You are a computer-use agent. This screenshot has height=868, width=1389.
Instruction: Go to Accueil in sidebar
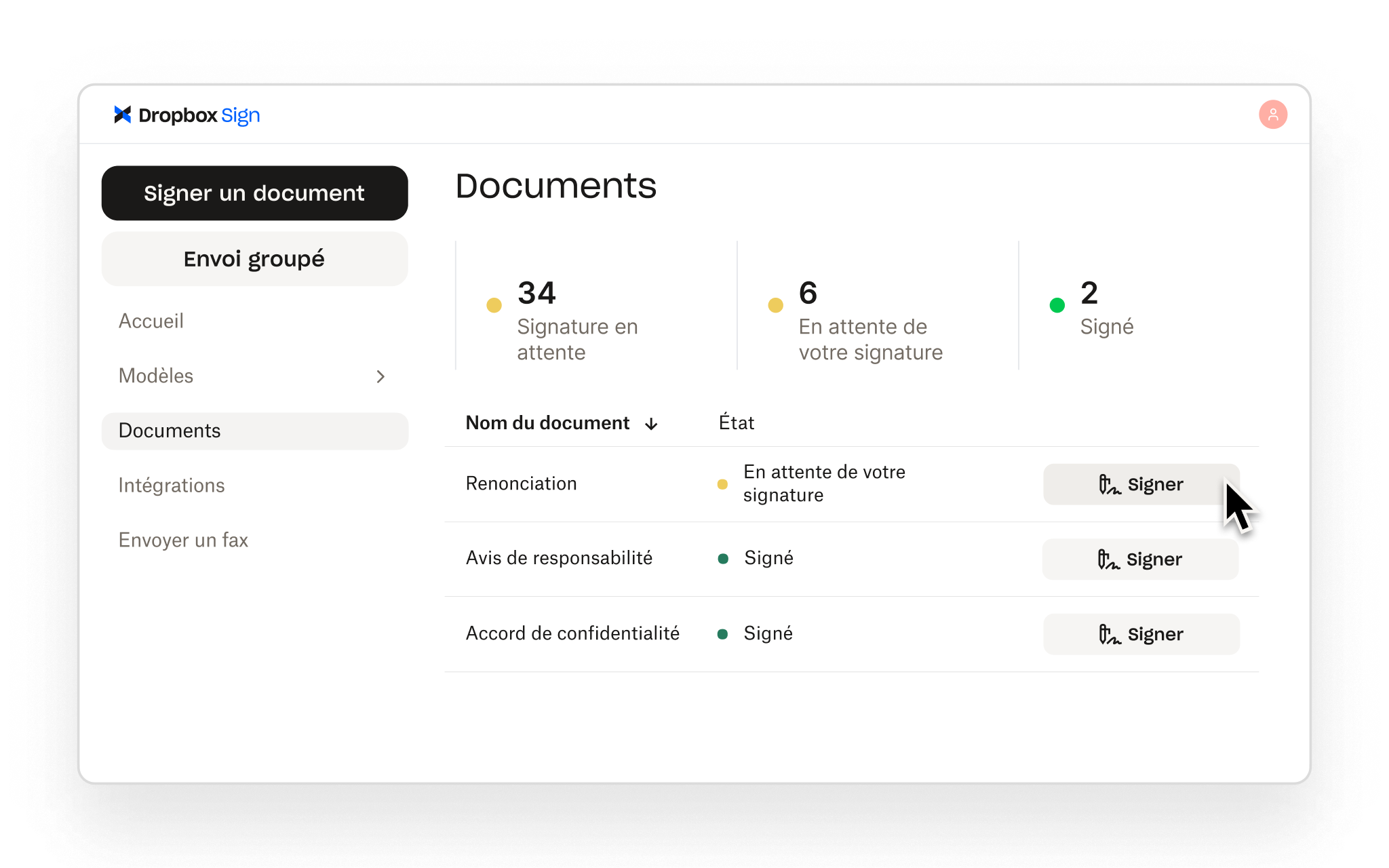coord(151,321)
